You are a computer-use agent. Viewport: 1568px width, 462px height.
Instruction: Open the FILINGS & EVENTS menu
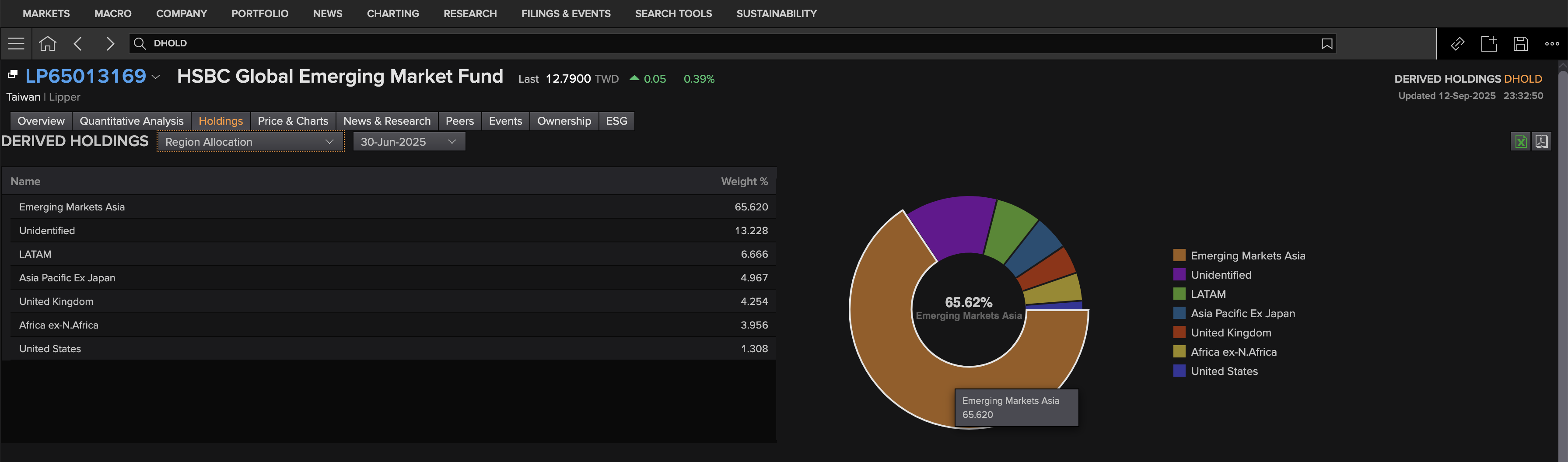[566, 14]
